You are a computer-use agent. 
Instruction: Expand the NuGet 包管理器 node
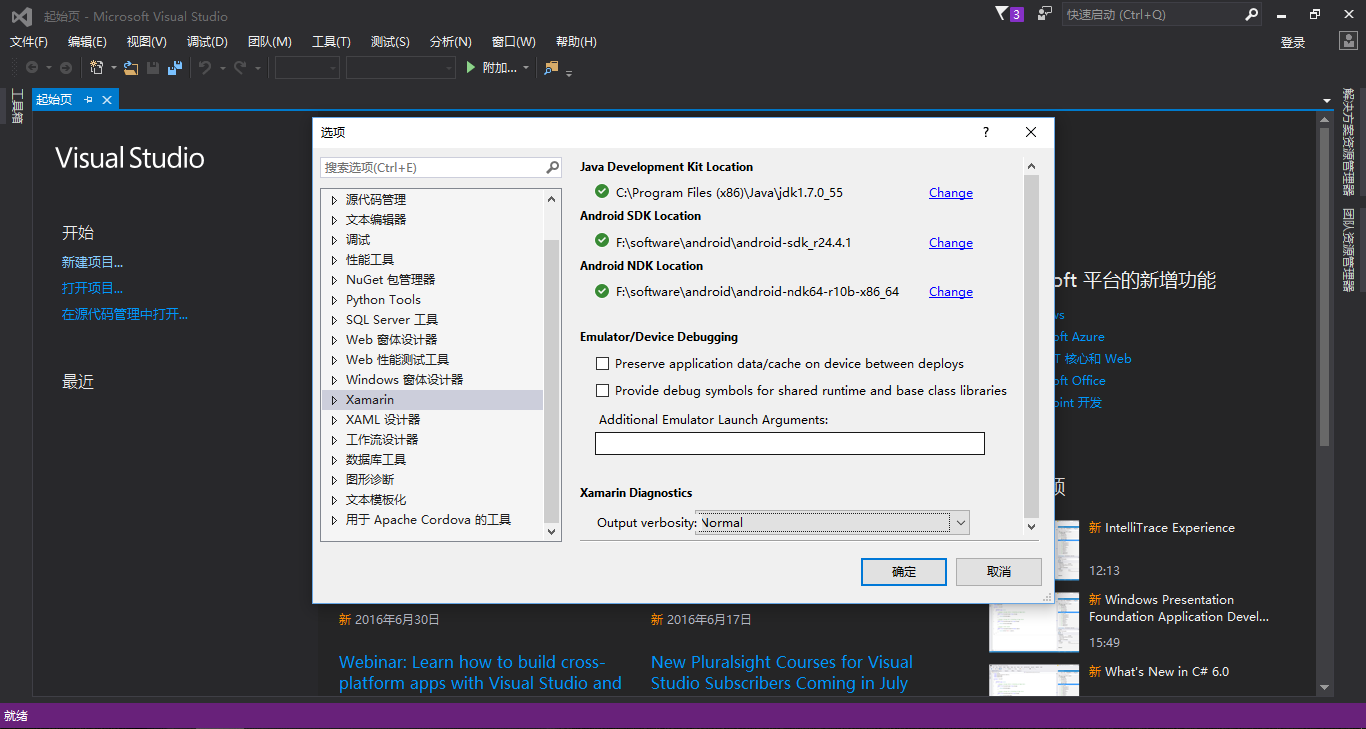pyautogui.click(x=335, y=280)
